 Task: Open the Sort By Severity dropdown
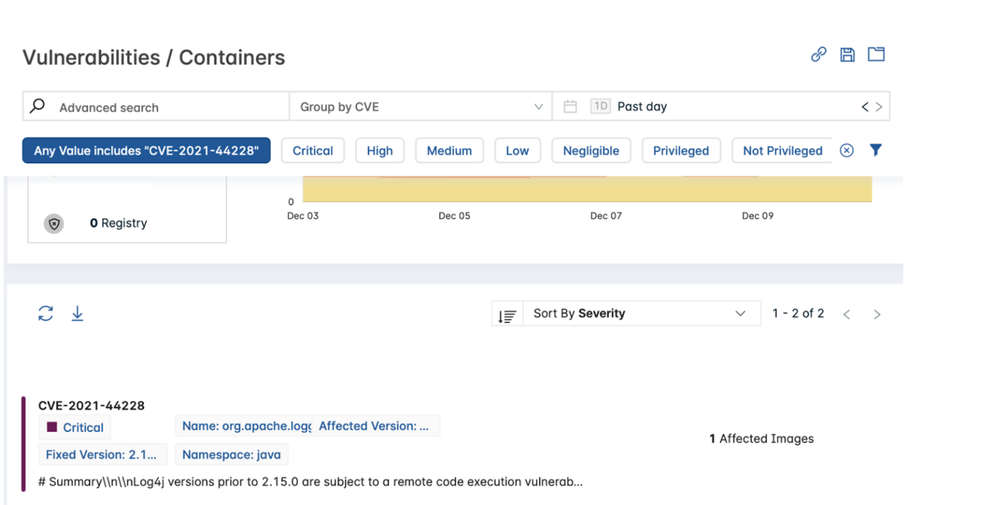click(x=639, y=314)
